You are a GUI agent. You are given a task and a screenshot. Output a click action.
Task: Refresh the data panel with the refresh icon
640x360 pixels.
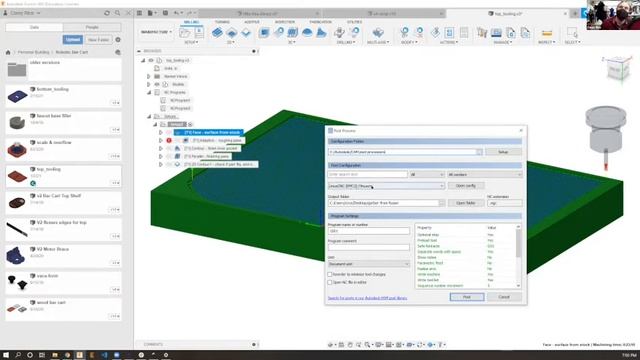point(107,13)
